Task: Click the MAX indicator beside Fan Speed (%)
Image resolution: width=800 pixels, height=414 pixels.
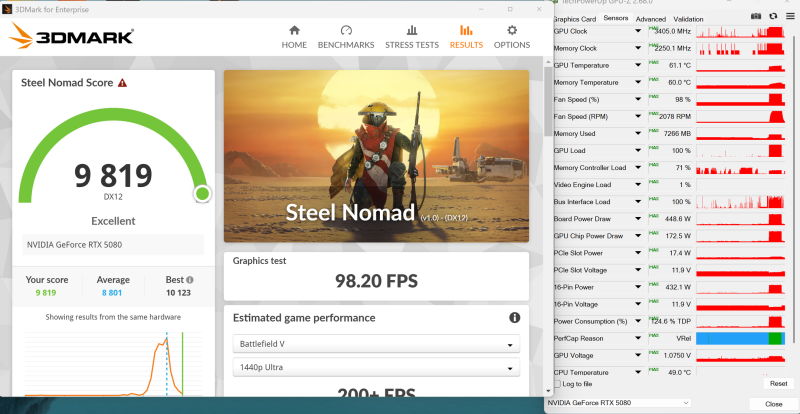Action: pyautogui.click(x=653, y=97)
